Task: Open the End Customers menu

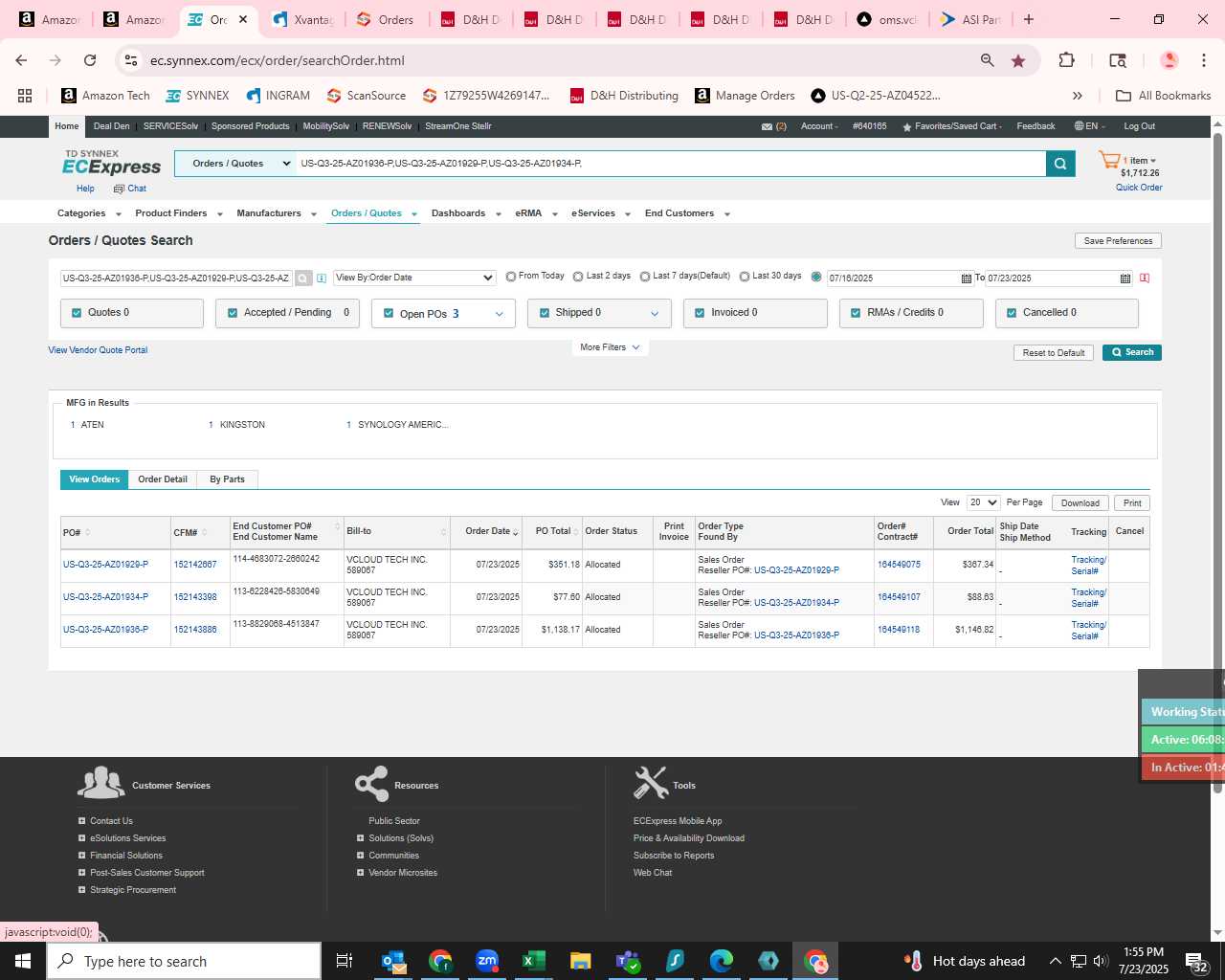Action: [x=687, y=213]
